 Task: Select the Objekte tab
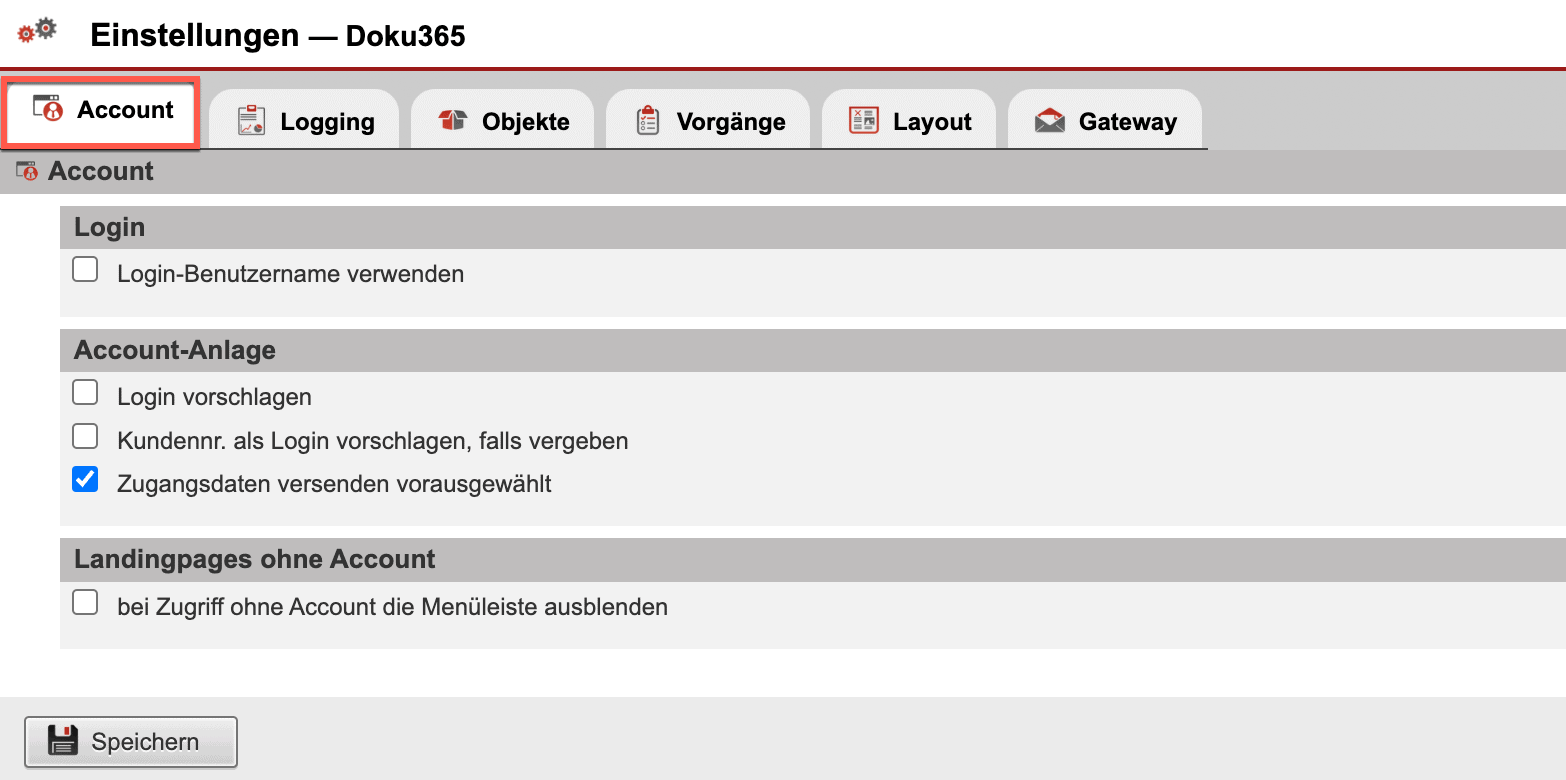click(525, 122)
